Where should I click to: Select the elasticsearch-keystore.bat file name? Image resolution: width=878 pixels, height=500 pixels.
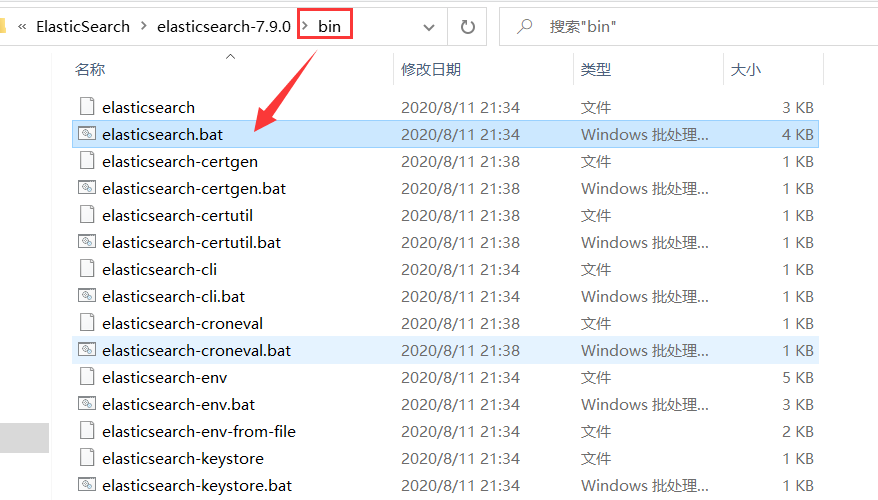[x=197, y=485]
